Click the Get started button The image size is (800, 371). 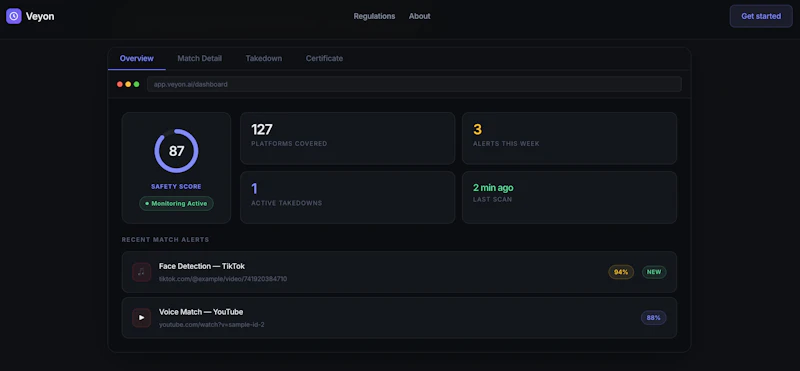[761, 16]
